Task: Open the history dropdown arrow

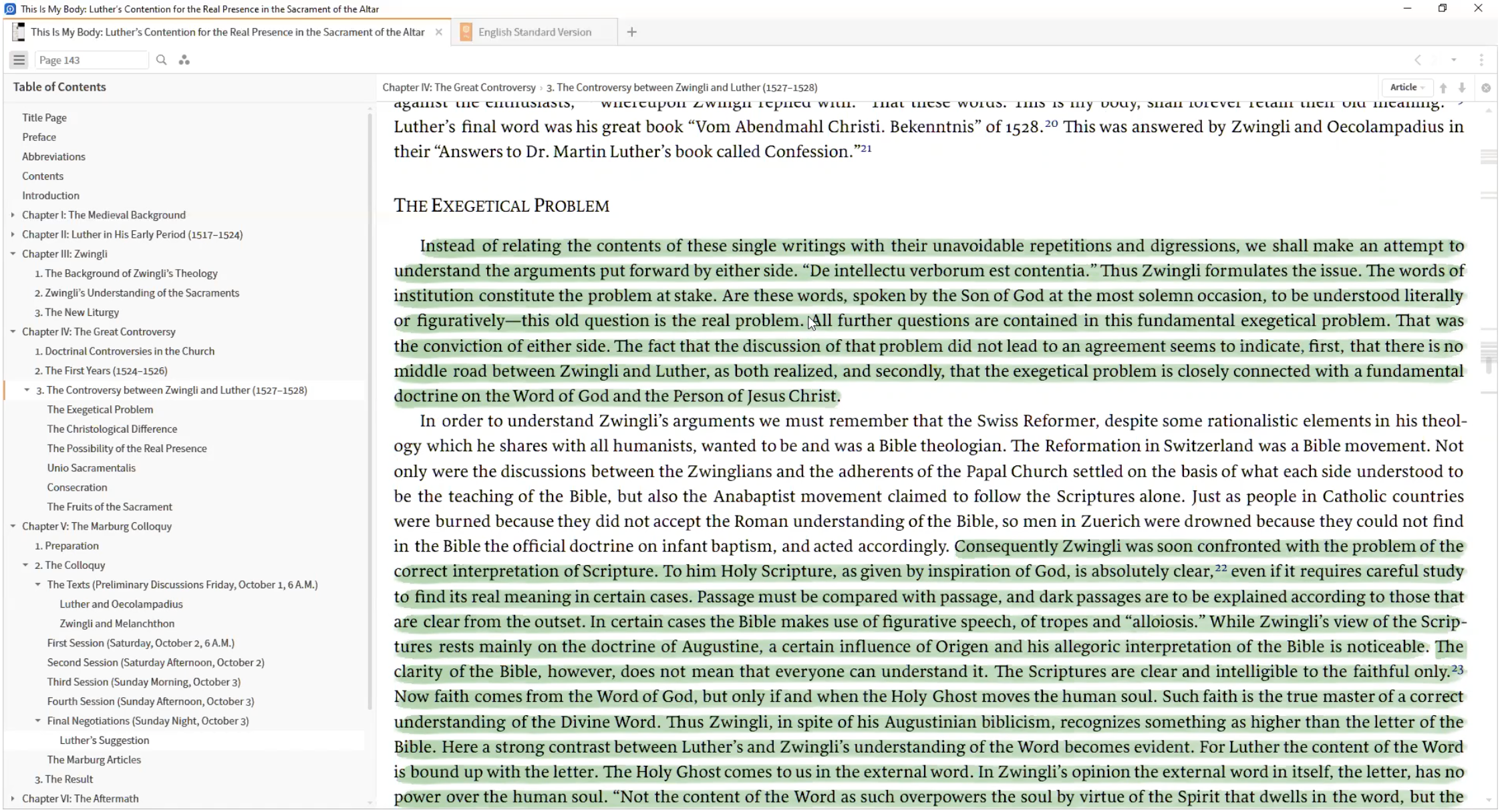Action: point(1454,60)
